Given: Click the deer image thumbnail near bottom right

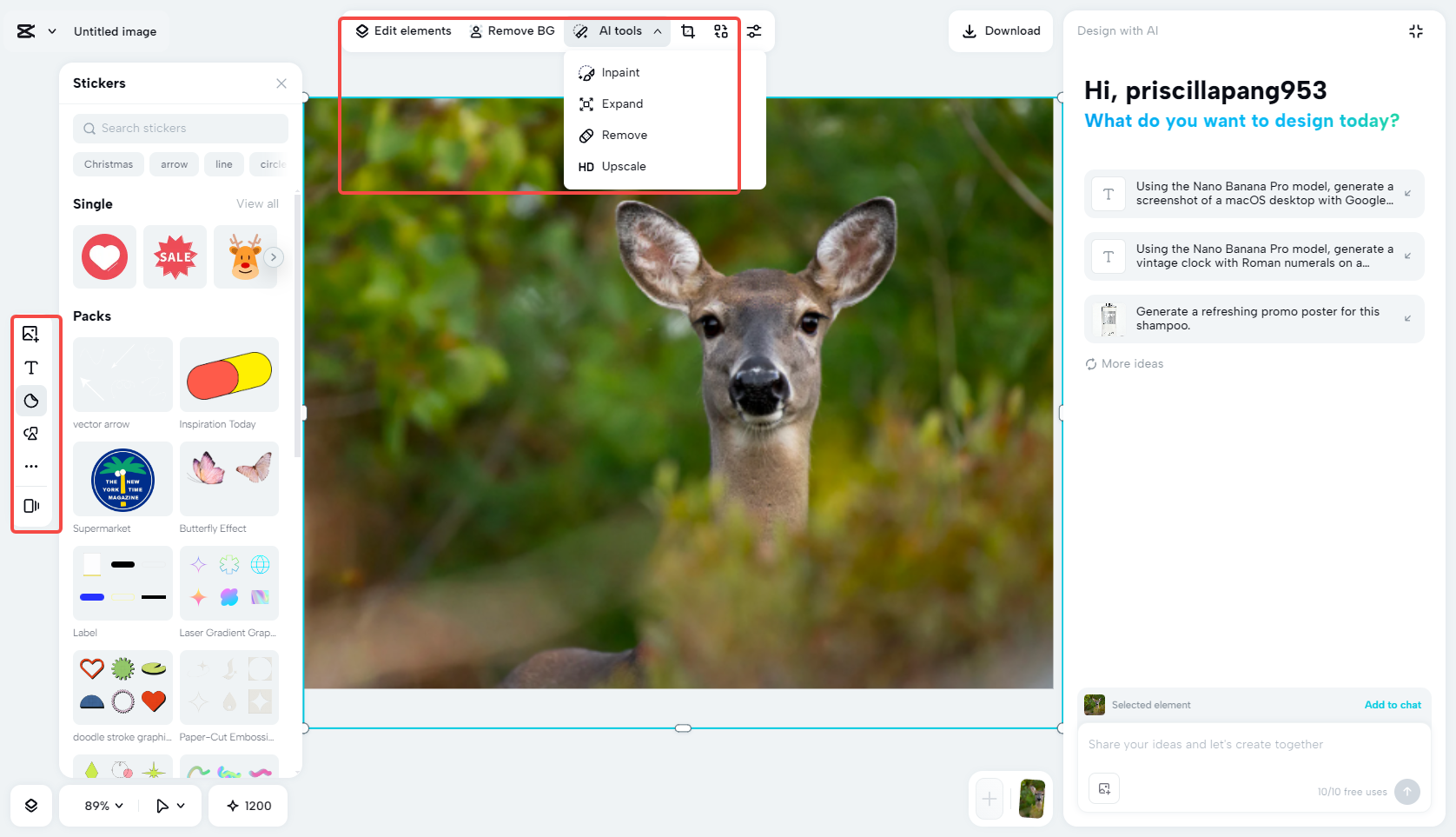Looking at the screenshot, I should [x=1031, y=799].
